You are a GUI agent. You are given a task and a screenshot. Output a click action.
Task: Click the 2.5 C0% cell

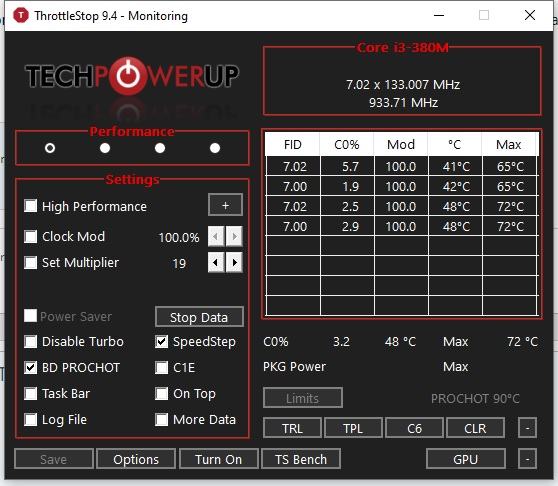pos(347,206)
